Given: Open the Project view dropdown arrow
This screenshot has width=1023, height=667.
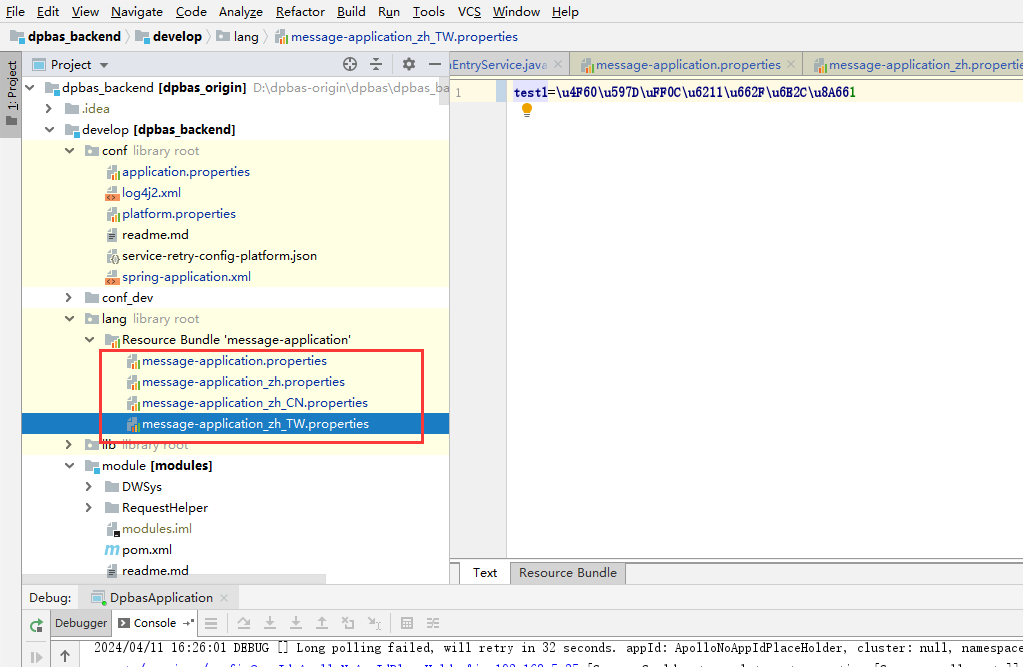Looking at the screenshot, I should click(104, 65).
